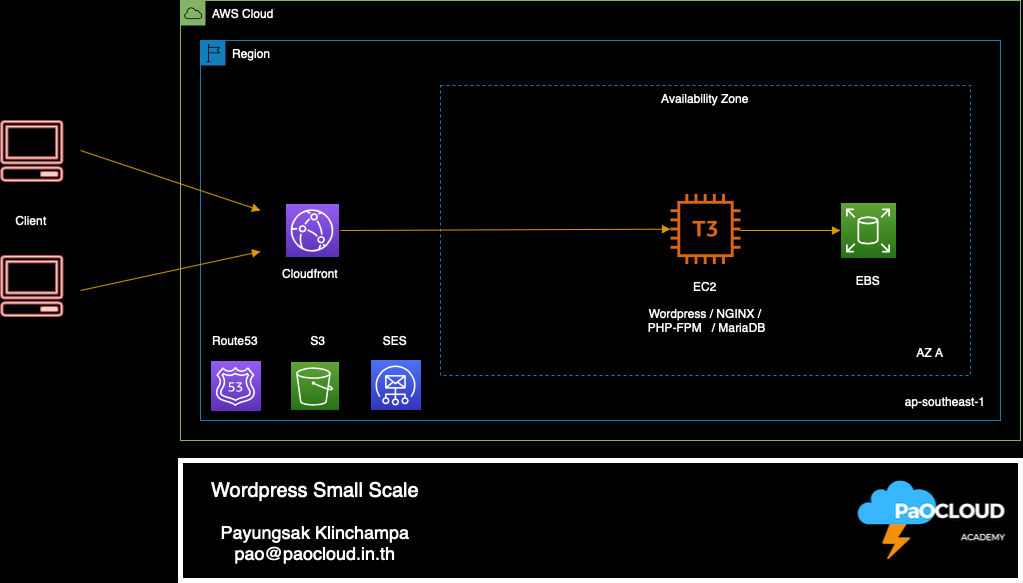Click the PaoCloud Academy logo
The height and width of the screenshot is (583, 1023).
(931, 518)
